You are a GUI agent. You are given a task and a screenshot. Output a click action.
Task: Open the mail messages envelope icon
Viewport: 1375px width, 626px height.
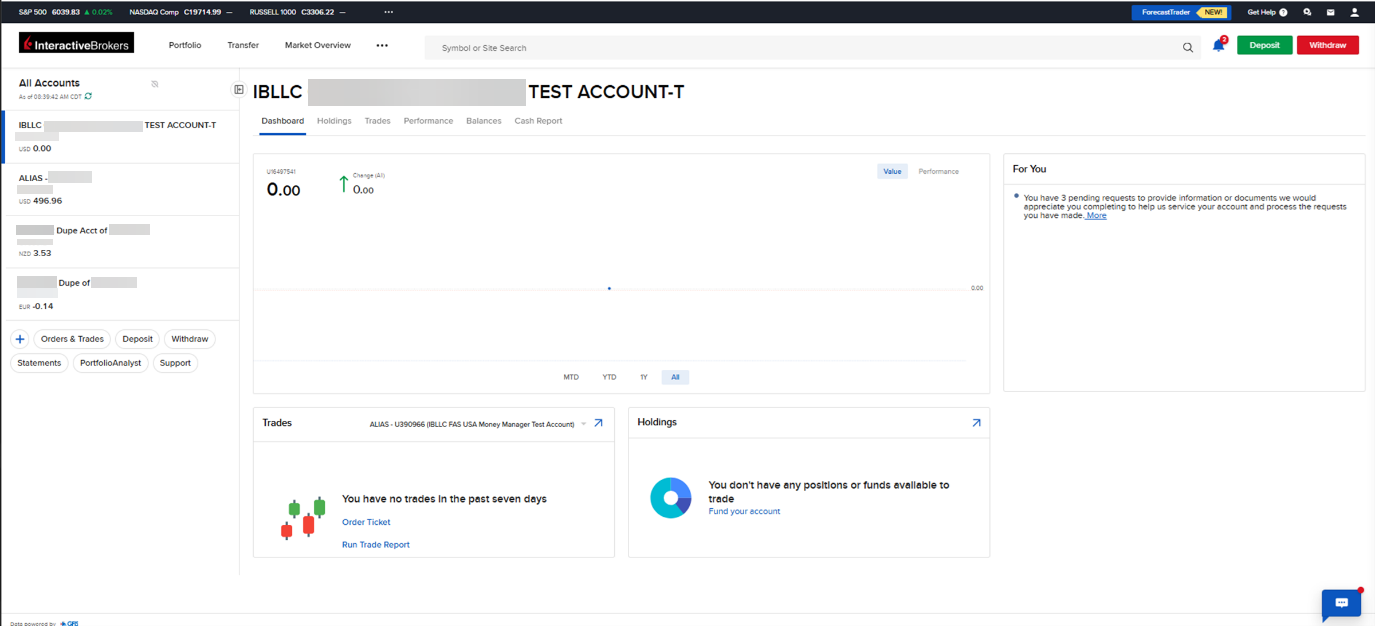(x=1330, y=12)
